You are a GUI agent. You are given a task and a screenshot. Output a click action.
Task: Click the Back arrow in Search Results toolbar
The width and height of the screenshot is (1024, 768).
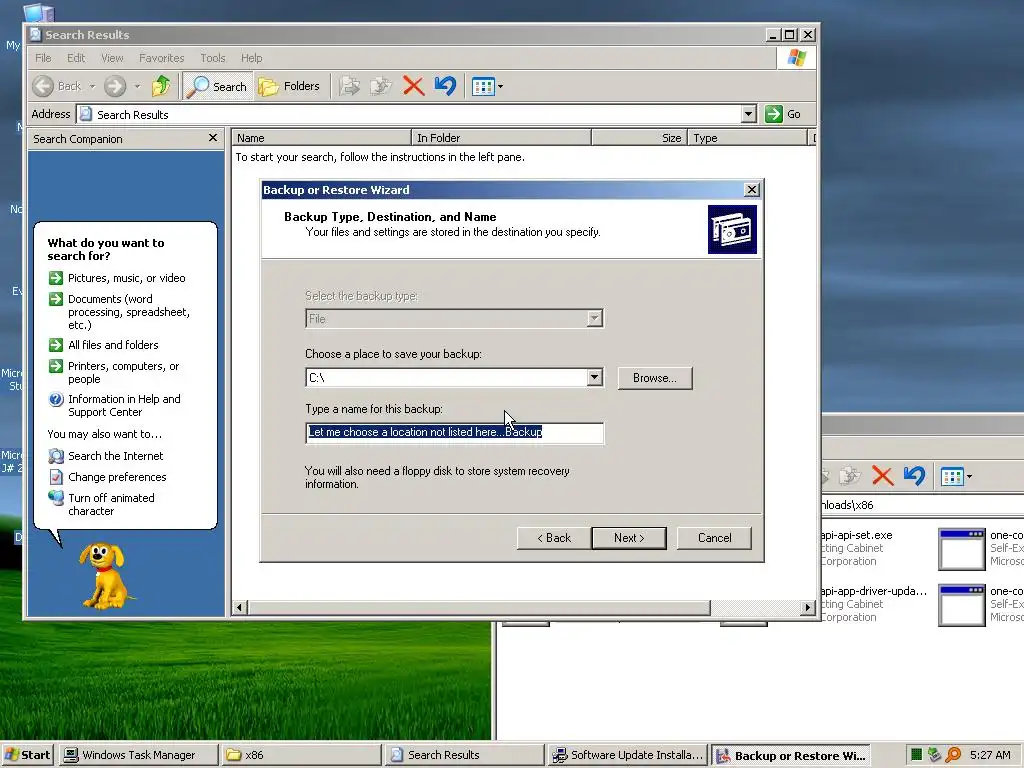click(x=57, y=86)
